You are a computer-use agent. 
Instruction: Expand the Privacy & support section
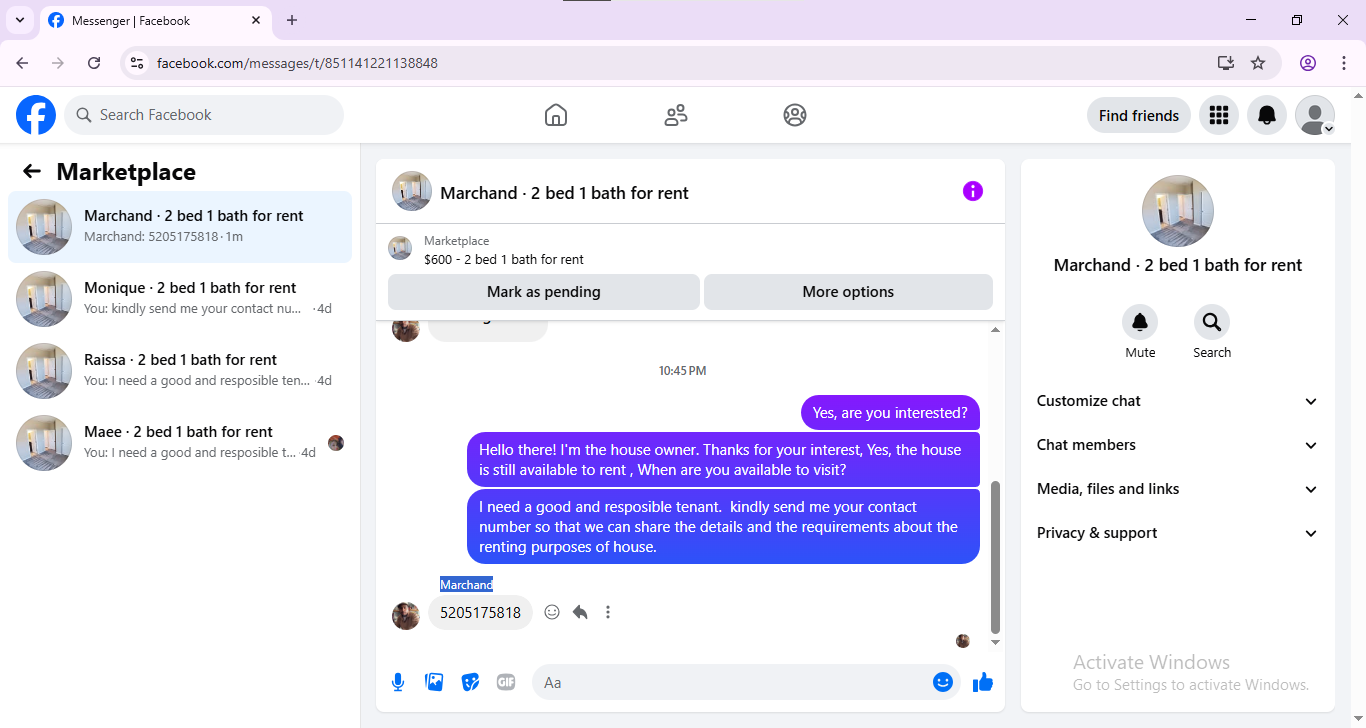tap(1178, 533)
